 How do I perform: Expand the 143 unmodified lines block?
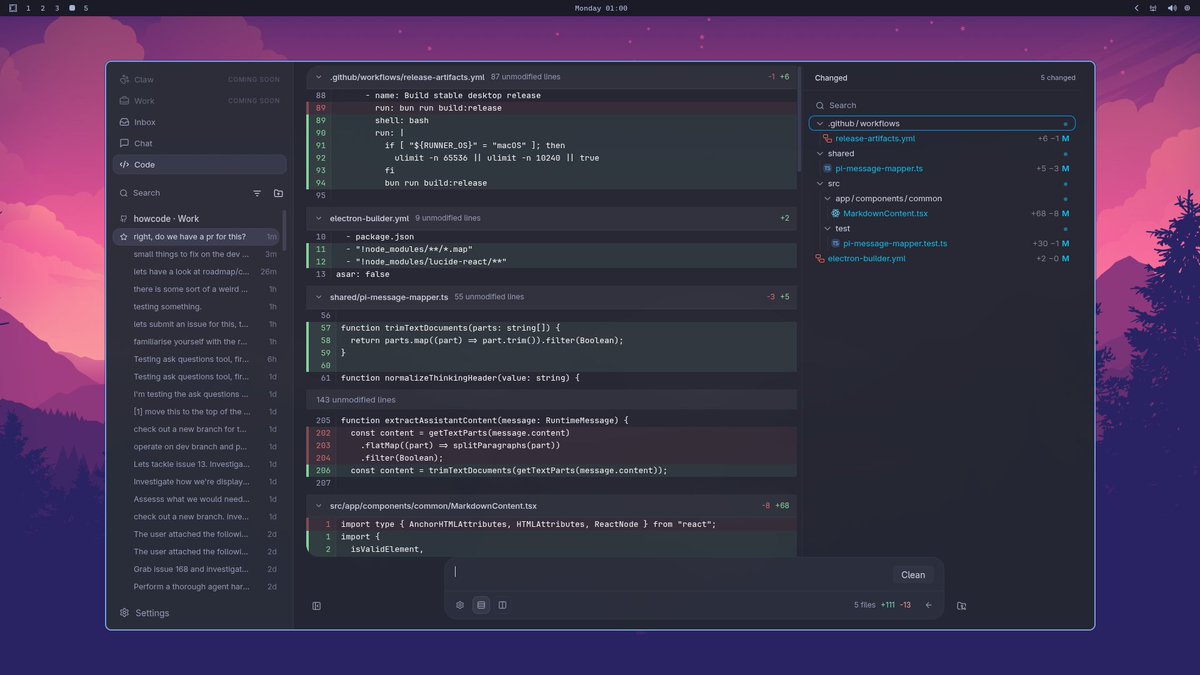tap(552, 400)
